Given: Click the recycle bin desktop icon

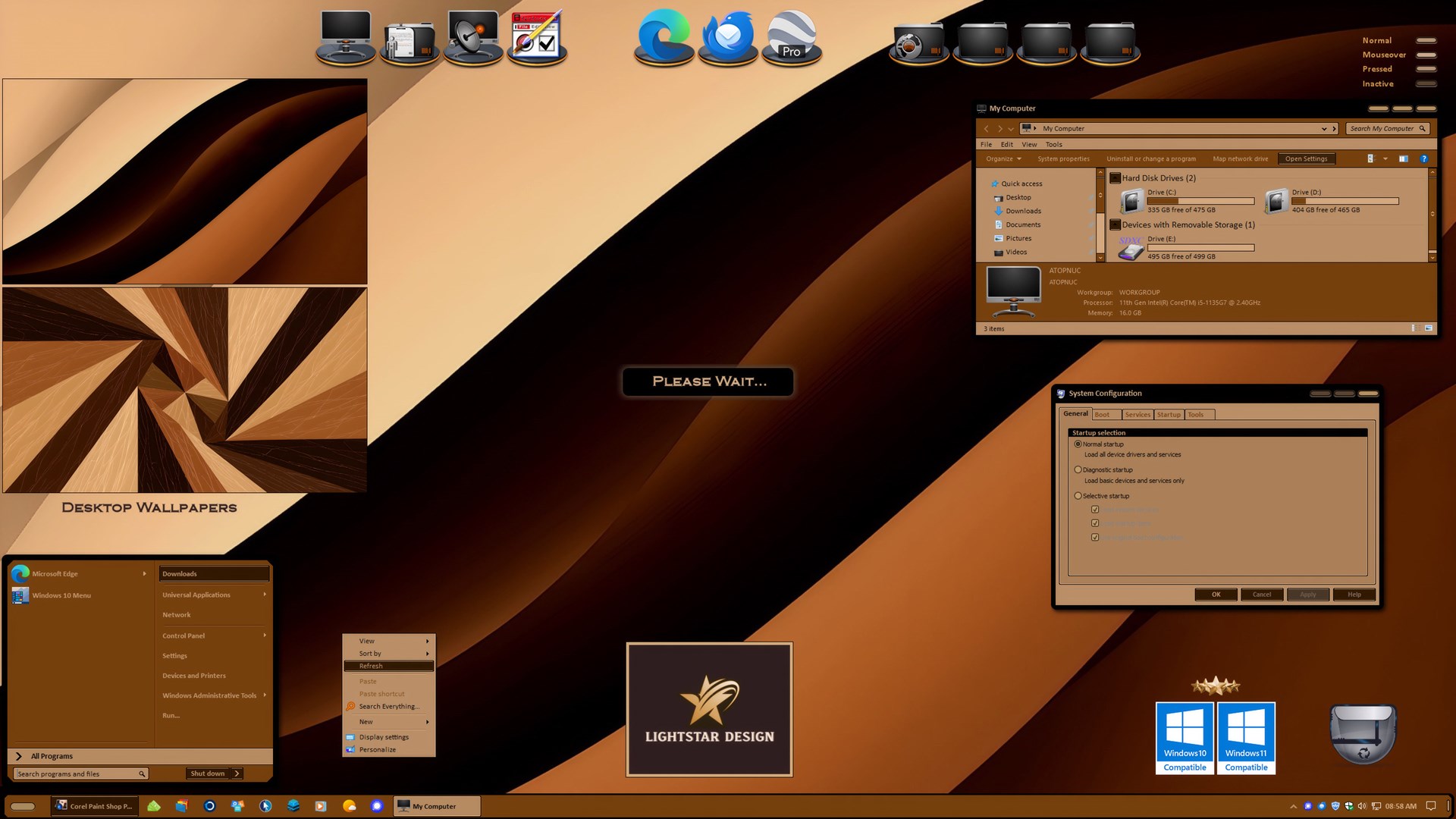Looking at the screenshot, I should pos(1363,733).
